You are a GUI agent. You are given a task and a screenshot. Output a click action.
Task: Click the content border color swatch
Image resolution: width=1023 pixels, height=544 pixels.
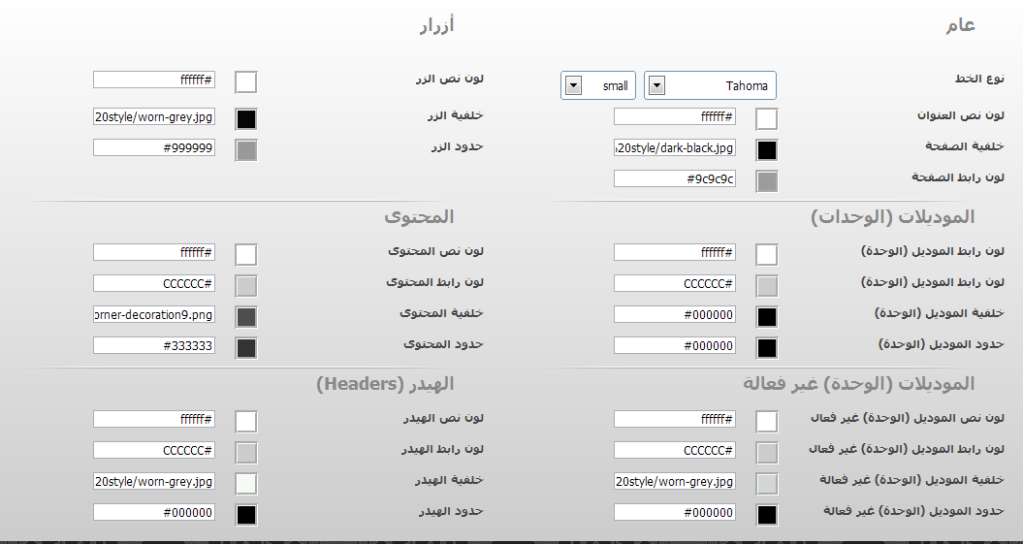pyautogui.click(x=246, y=347)
